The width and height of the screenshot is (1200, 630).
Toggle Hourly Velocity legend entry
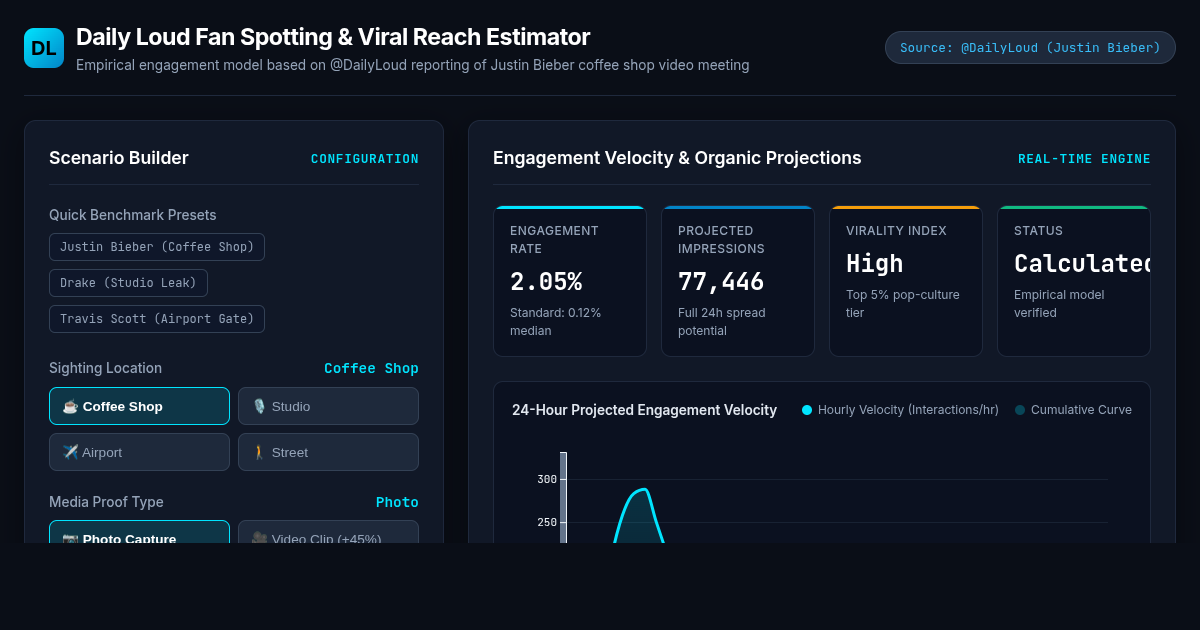click(900, 410)
